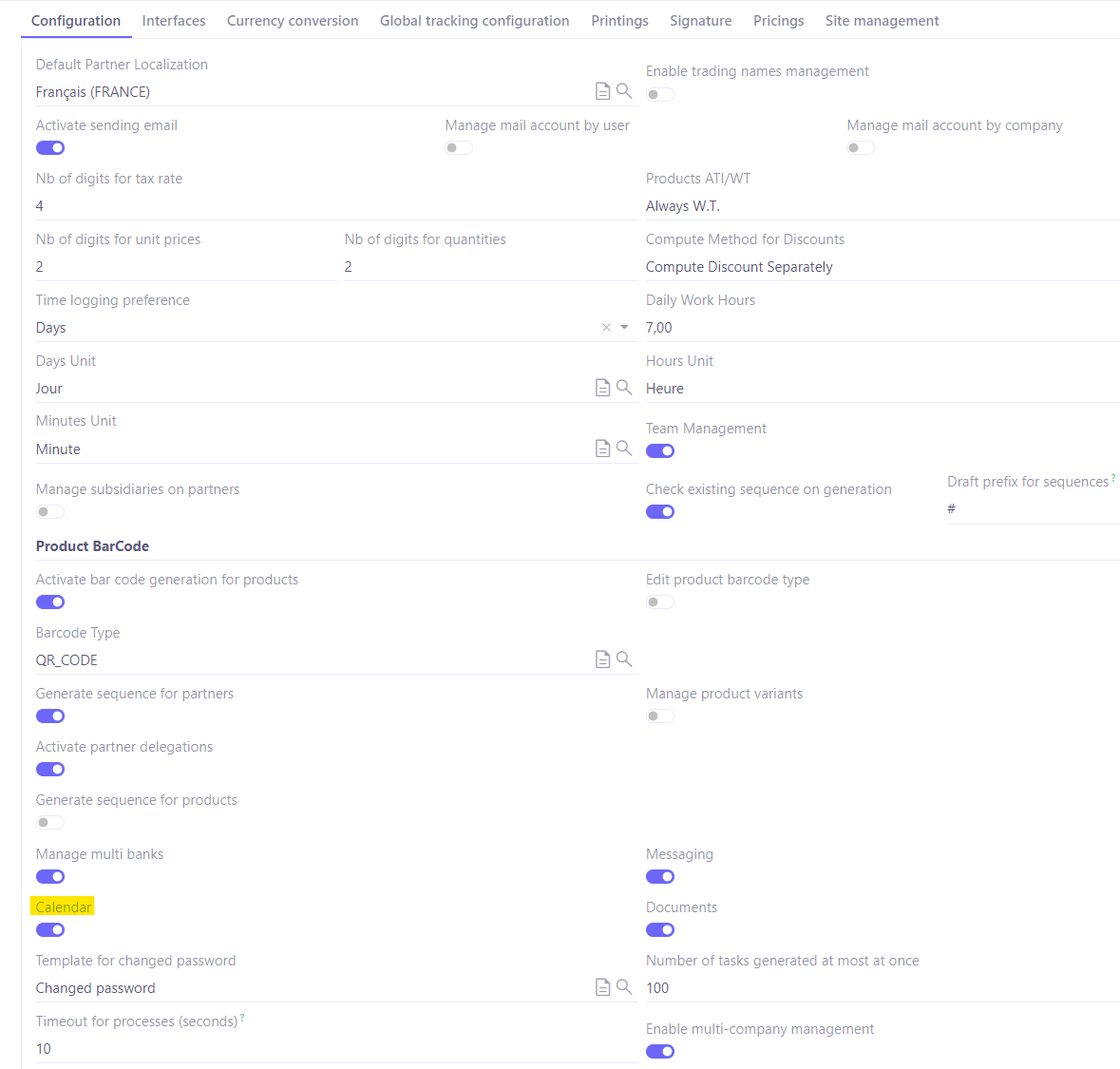Screen dimensions: 1120x1069
Task: Click help icon beside Draft prefix for sequences
Action: 1111,476
